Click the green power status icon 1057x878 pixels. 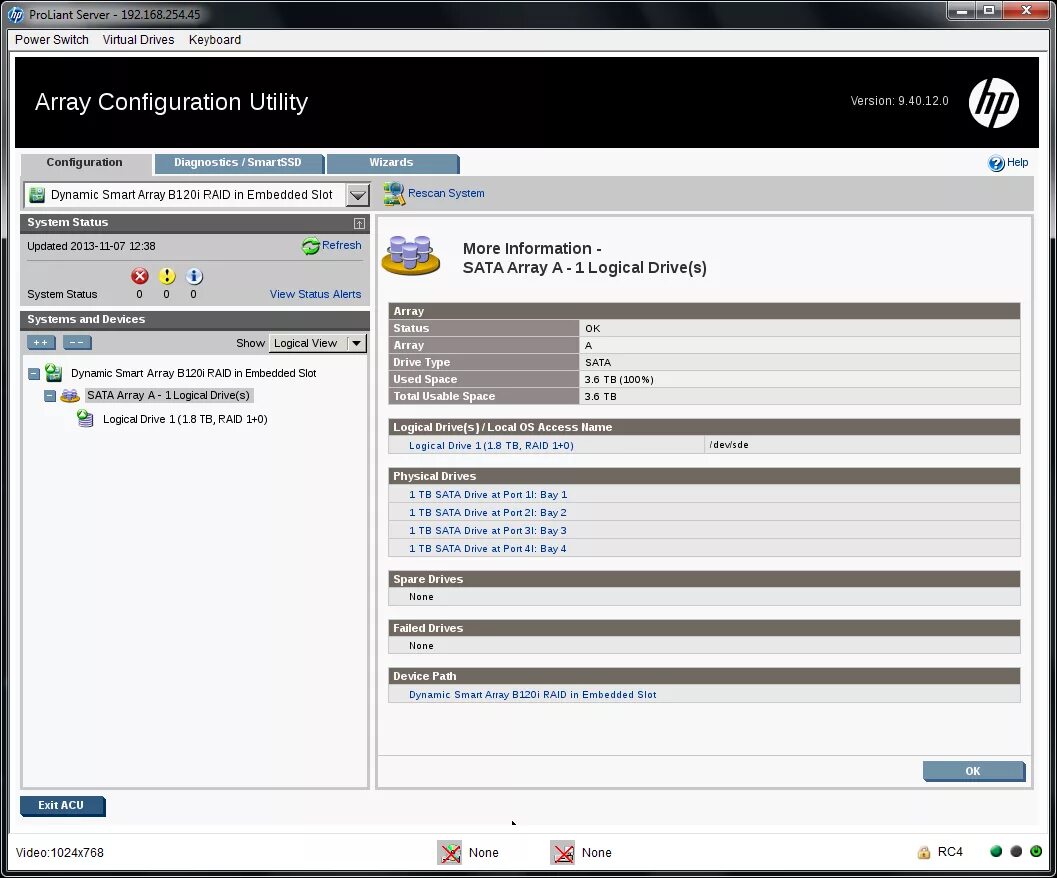[1036, 851]
